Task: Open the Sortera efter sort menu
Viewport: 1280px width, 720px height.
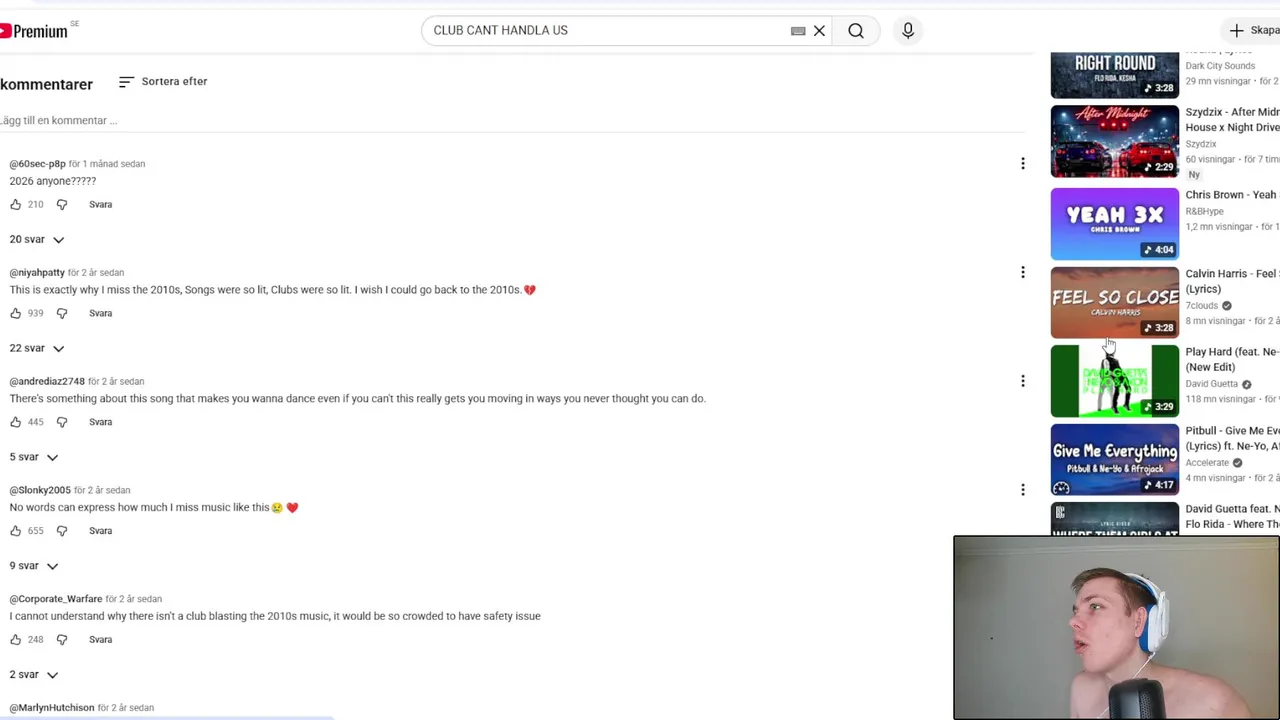Action: coord(163,82)
